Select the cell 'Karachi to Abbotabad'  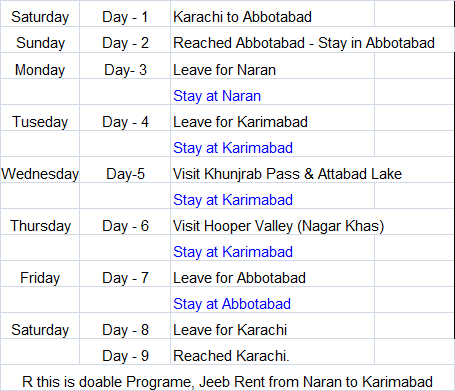point(272,17)
